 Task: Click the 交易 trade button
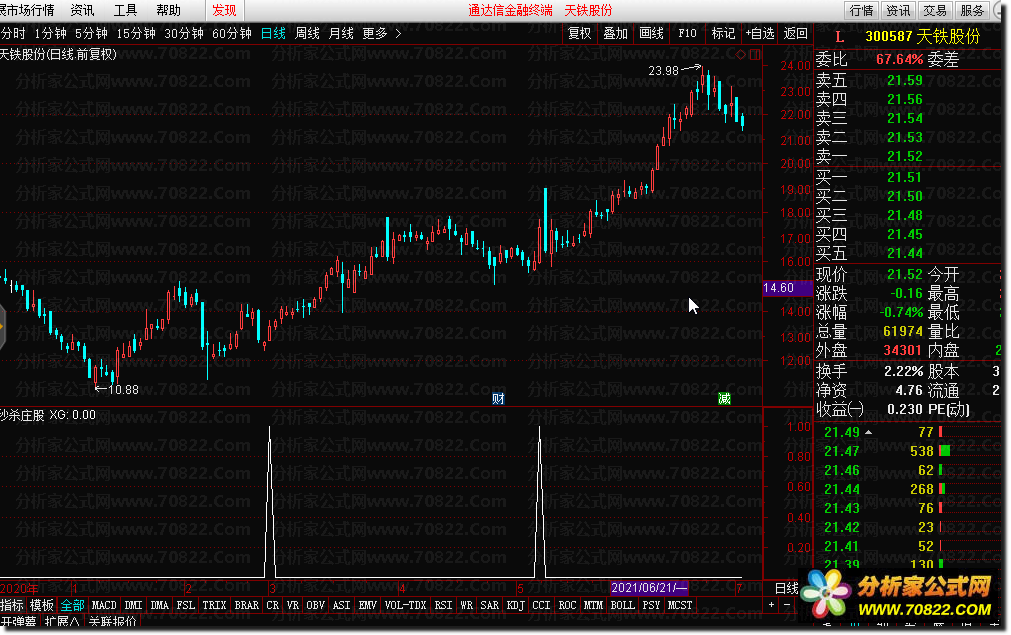(935, 10)
